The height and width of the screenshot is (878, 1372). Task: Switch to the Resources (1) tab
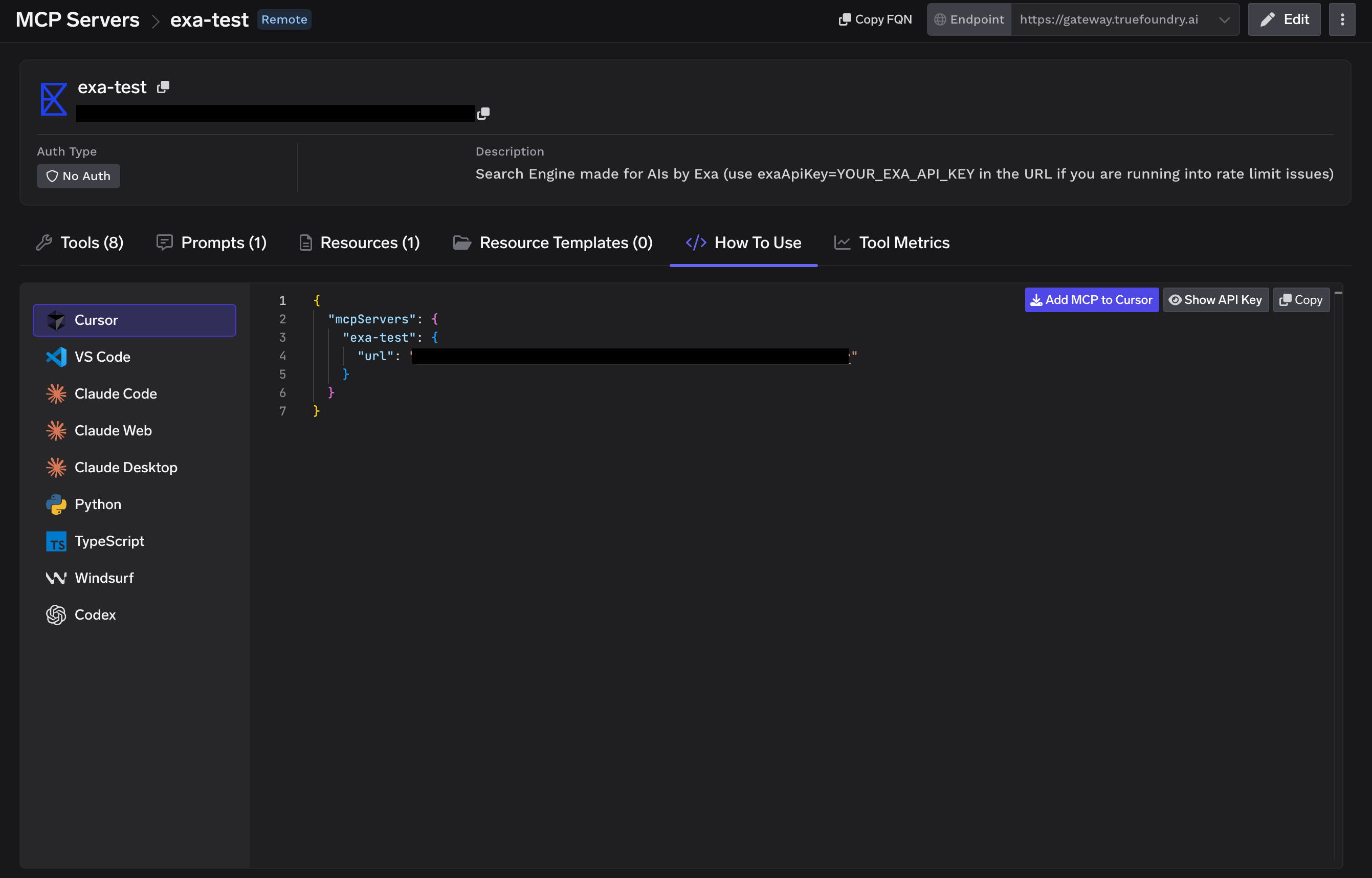click(x=360, y=243)
